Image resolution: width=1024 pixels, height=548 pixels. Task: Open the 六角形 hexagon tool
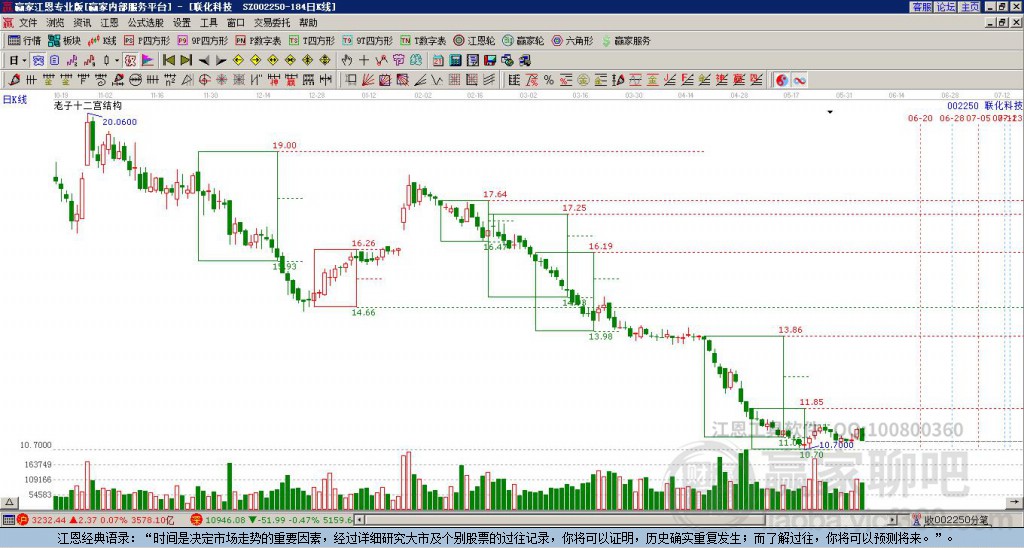click(572, 40)
